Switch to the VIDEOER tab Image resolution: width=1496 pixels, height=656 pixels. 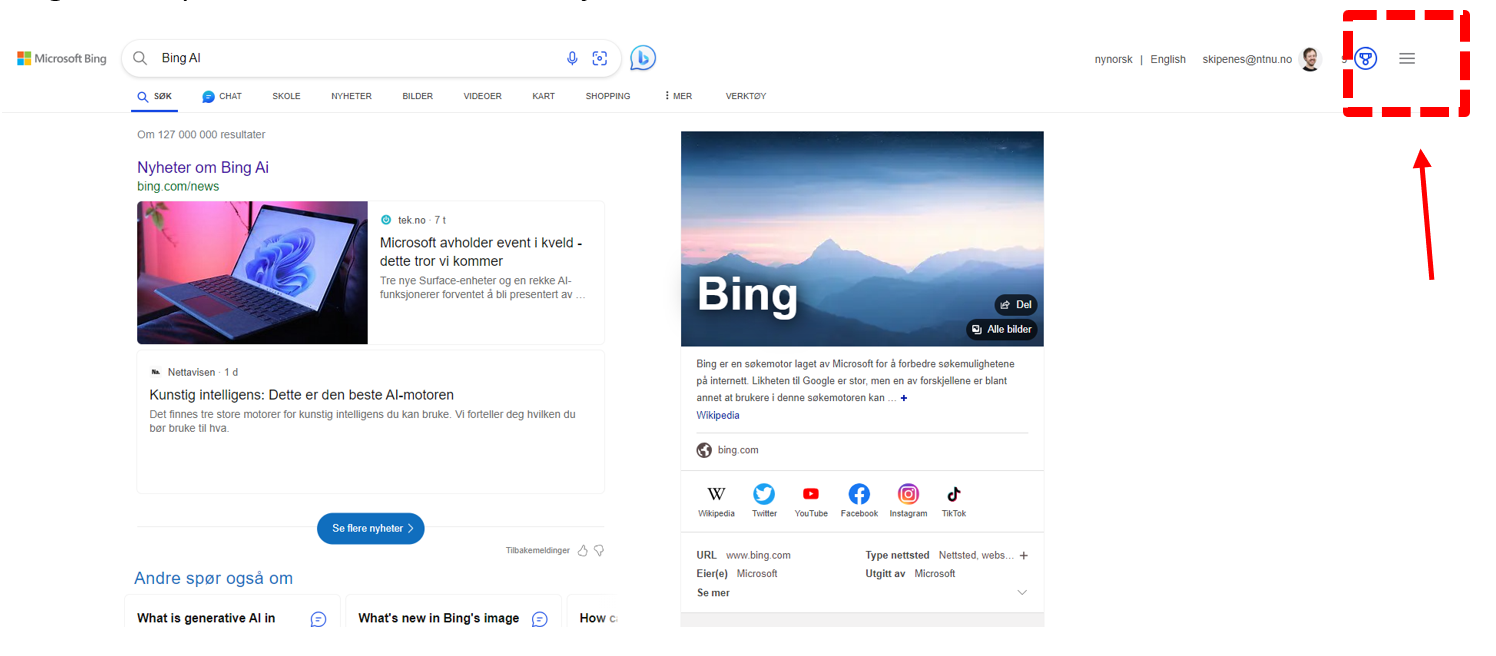482,96
